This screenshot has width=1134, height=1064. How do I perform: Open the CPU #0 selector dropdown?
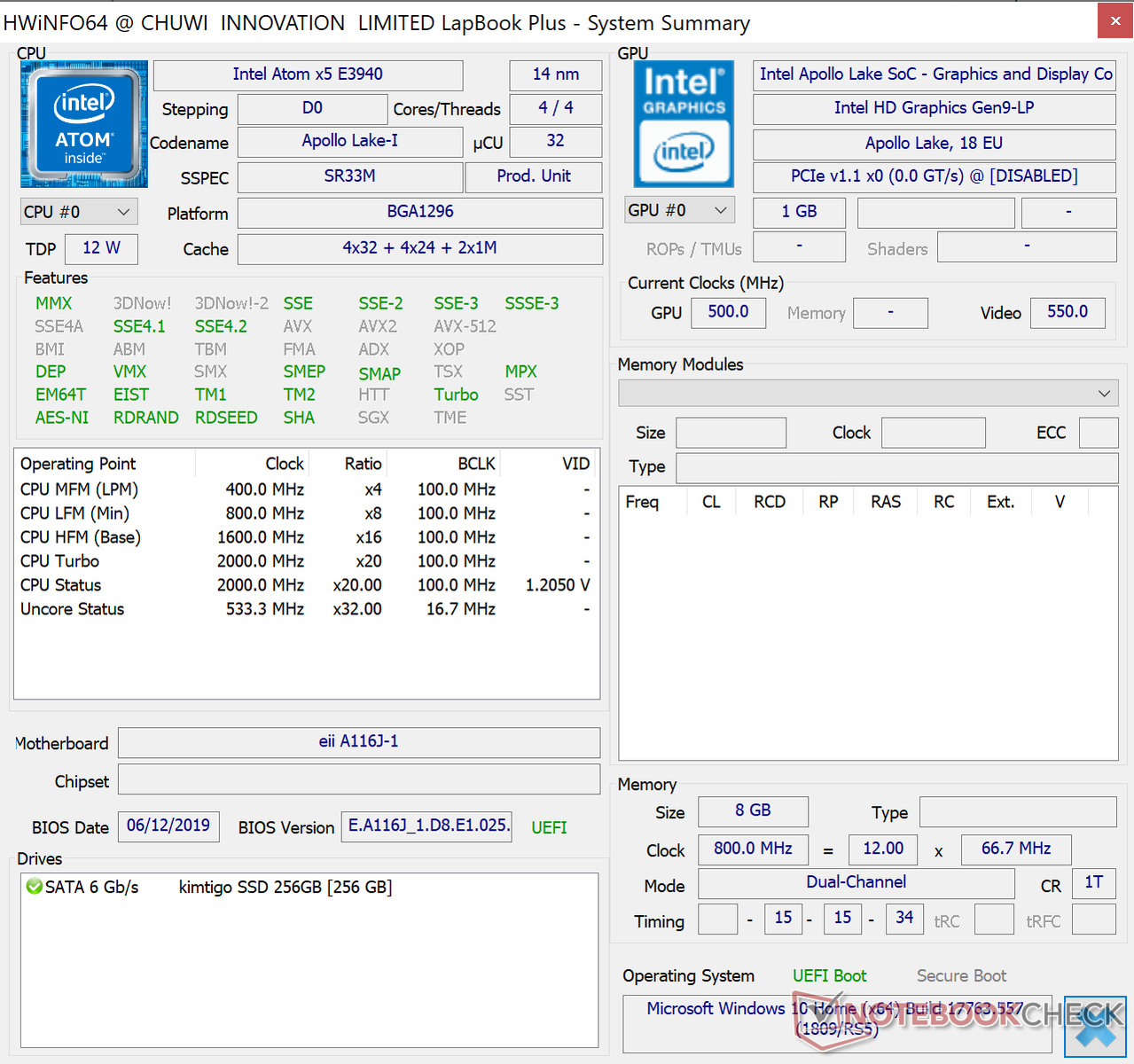click(77, 212)
